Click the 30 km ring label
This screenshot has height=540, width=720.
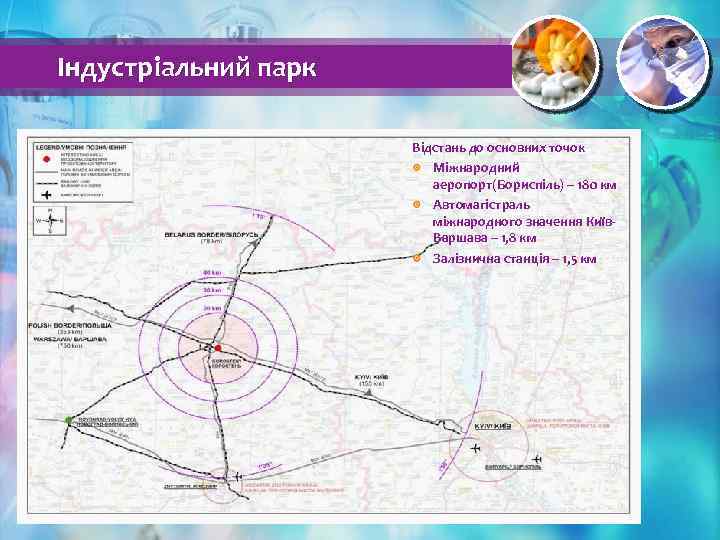tap(212, 290)
